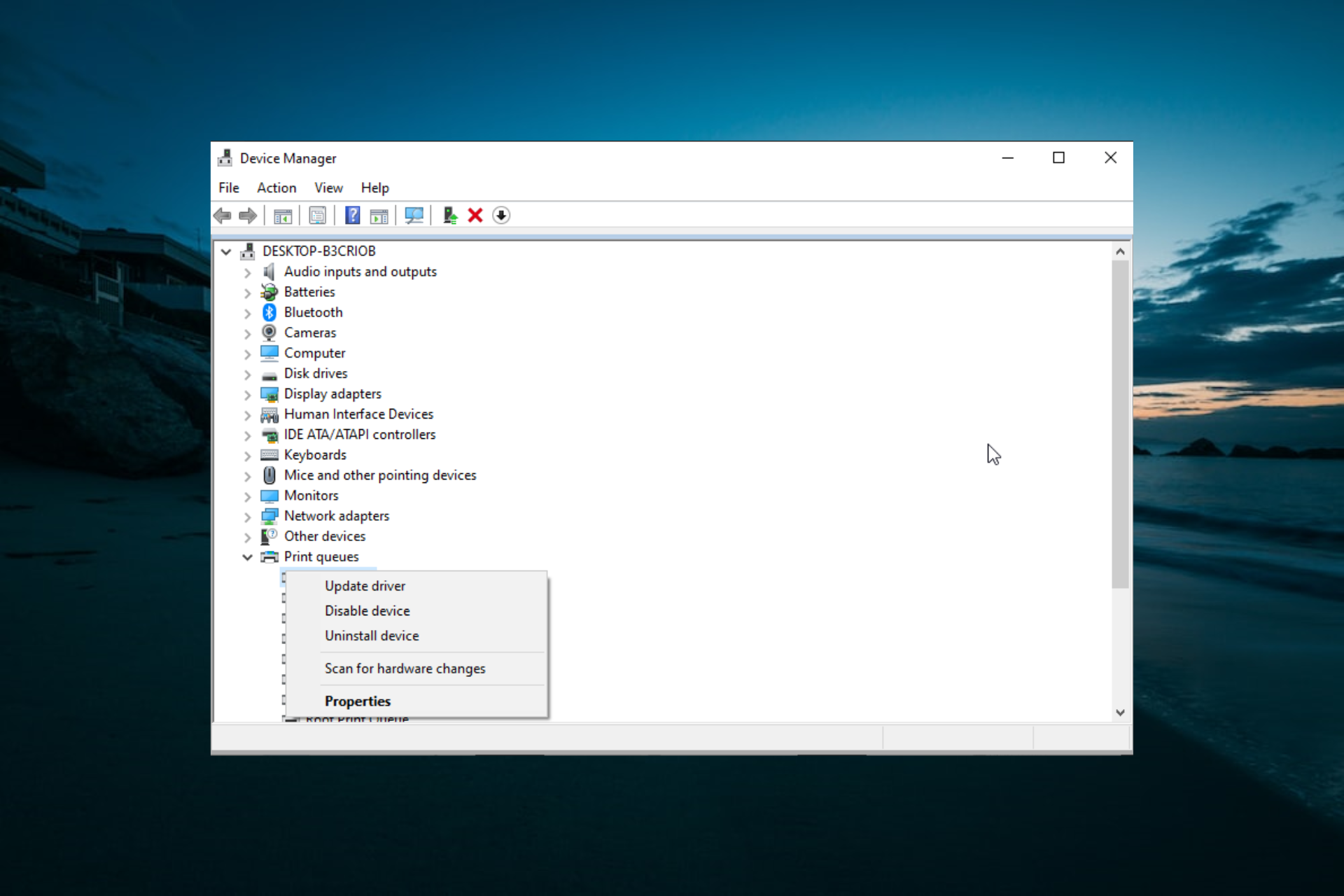Image resolution: width=1344 pixels, height=896 pixels.
Task: Go back using the toolbar Back arrow
Action: 223,216
